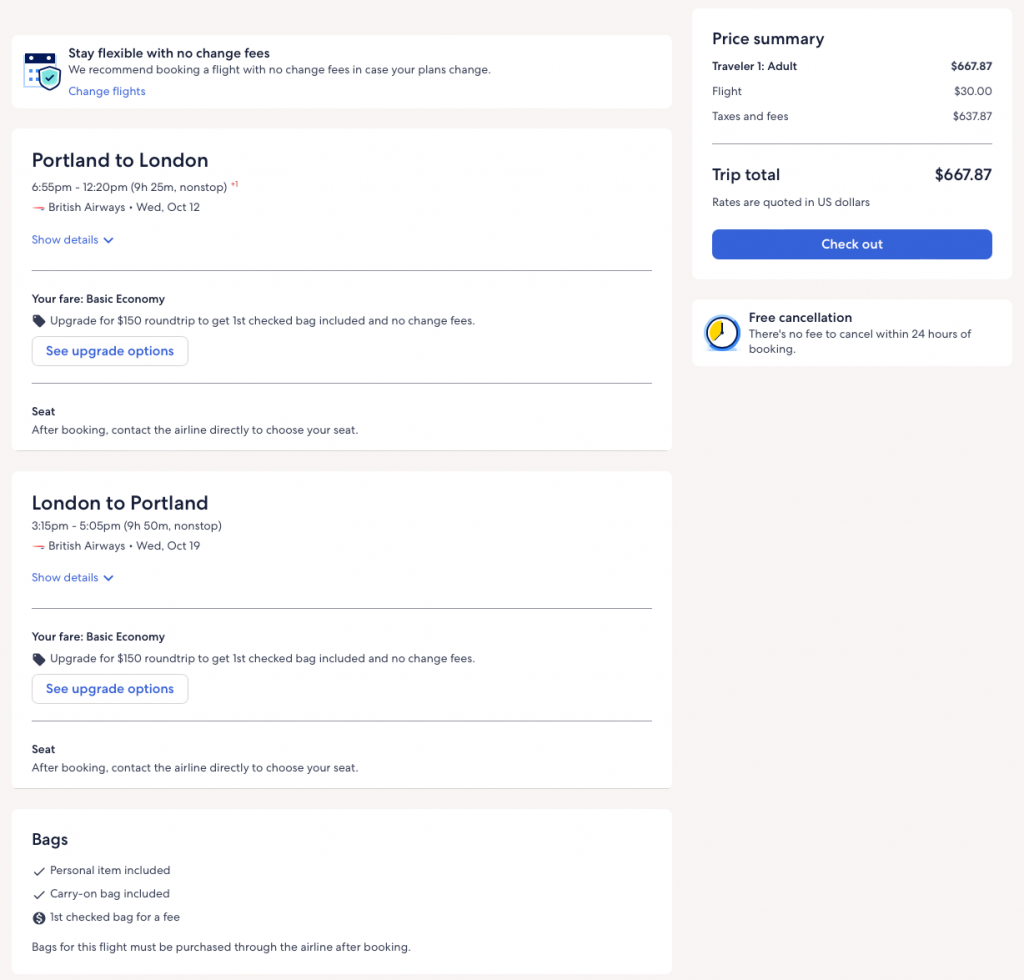Click the checkmark next to Carry-on bag included

(39, 894)
